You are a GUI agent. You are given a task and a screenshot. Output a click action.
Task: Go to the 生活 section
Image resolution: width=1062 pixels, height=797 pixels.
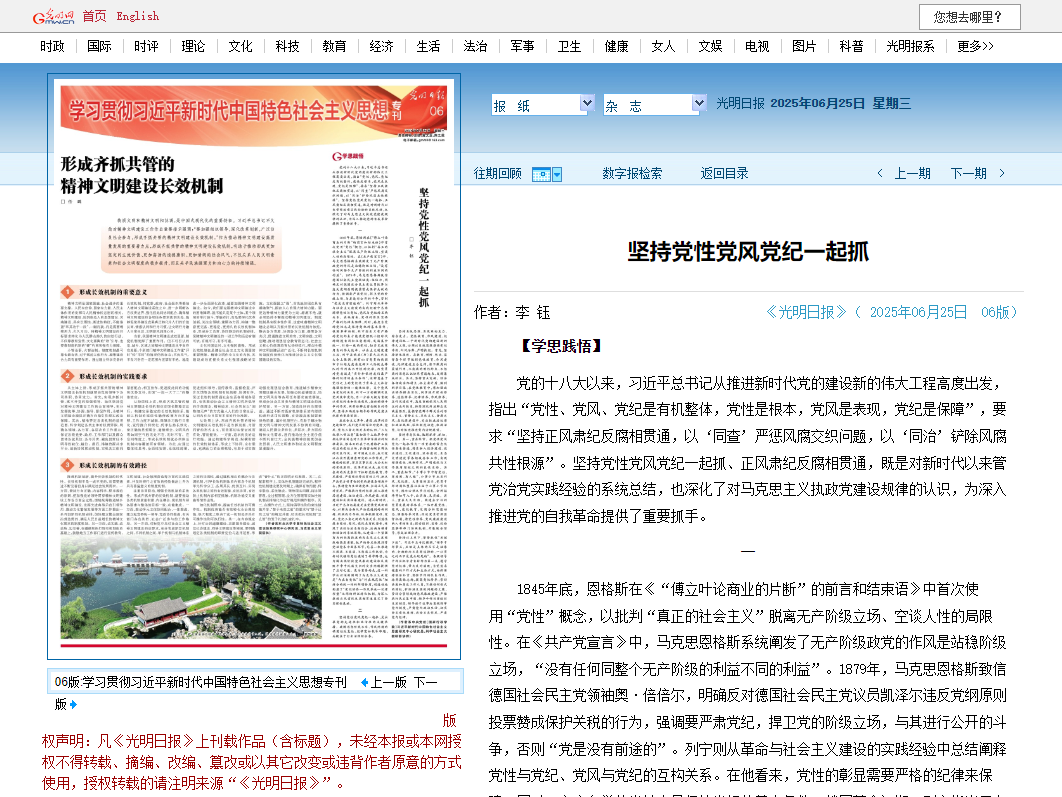pos(428,46)
